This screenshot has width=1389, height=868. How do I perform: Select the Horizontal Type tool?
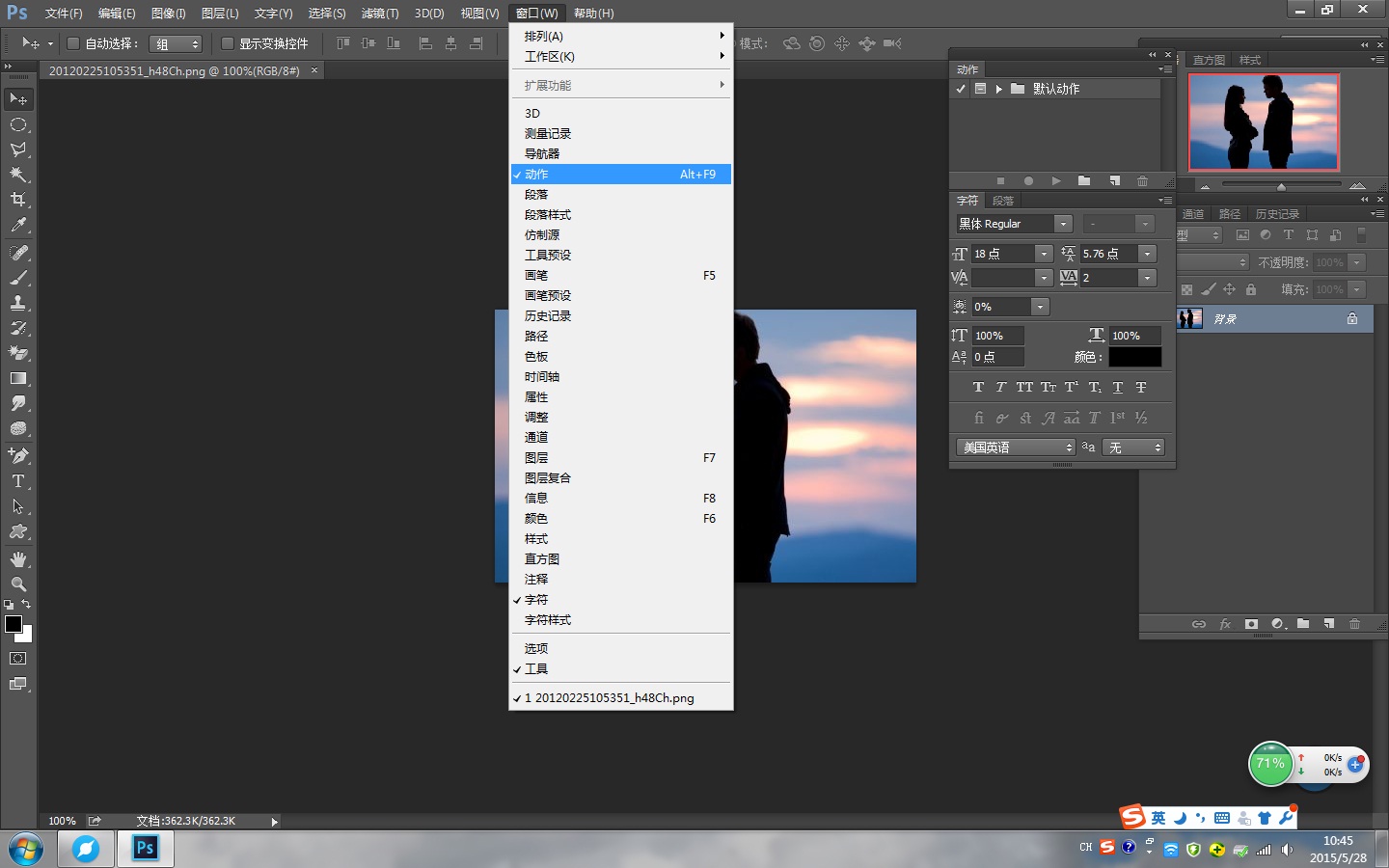pos(17,480)
